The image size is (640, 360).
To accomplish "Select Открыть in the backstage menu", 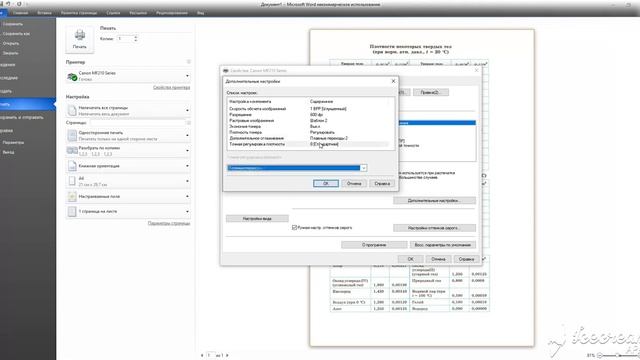I will [x=11, y=43].
